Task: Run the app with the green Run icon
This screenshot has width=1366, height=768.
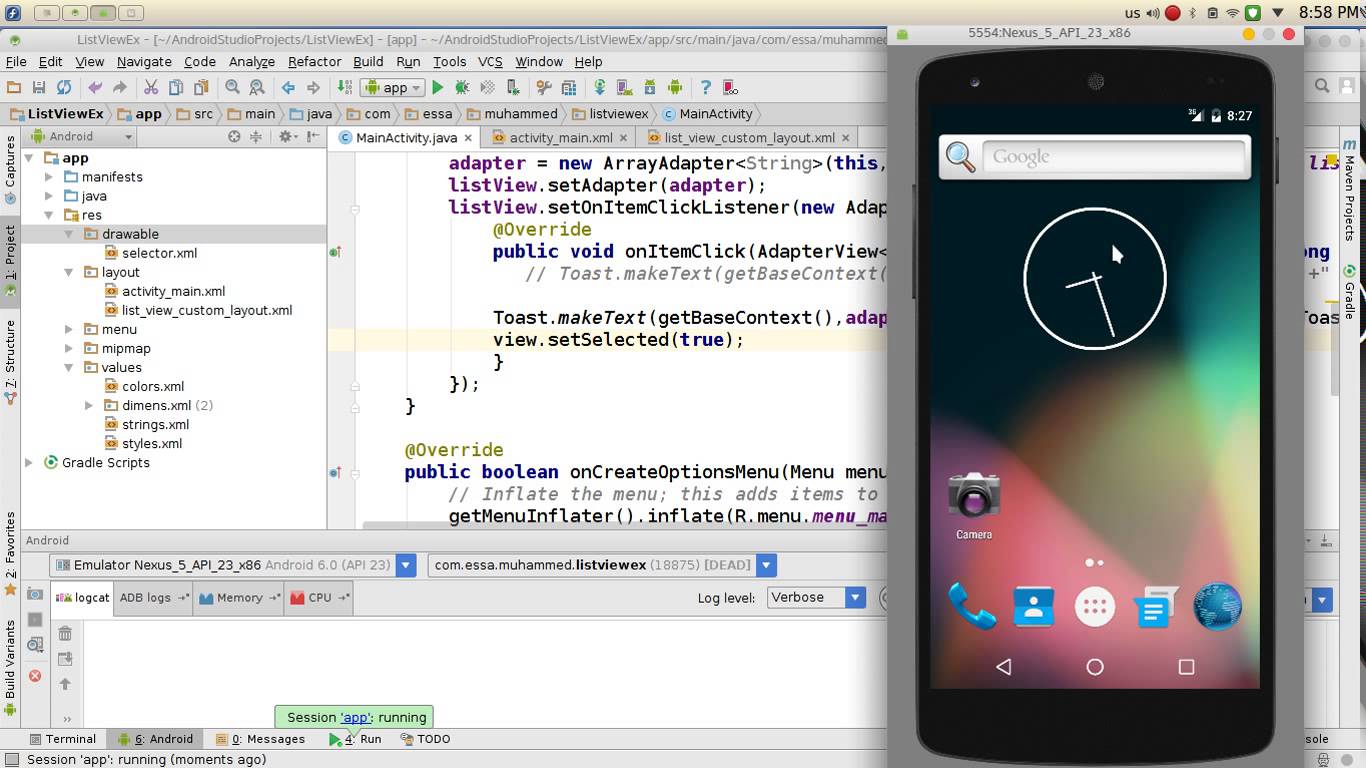Action: point(437,87)
